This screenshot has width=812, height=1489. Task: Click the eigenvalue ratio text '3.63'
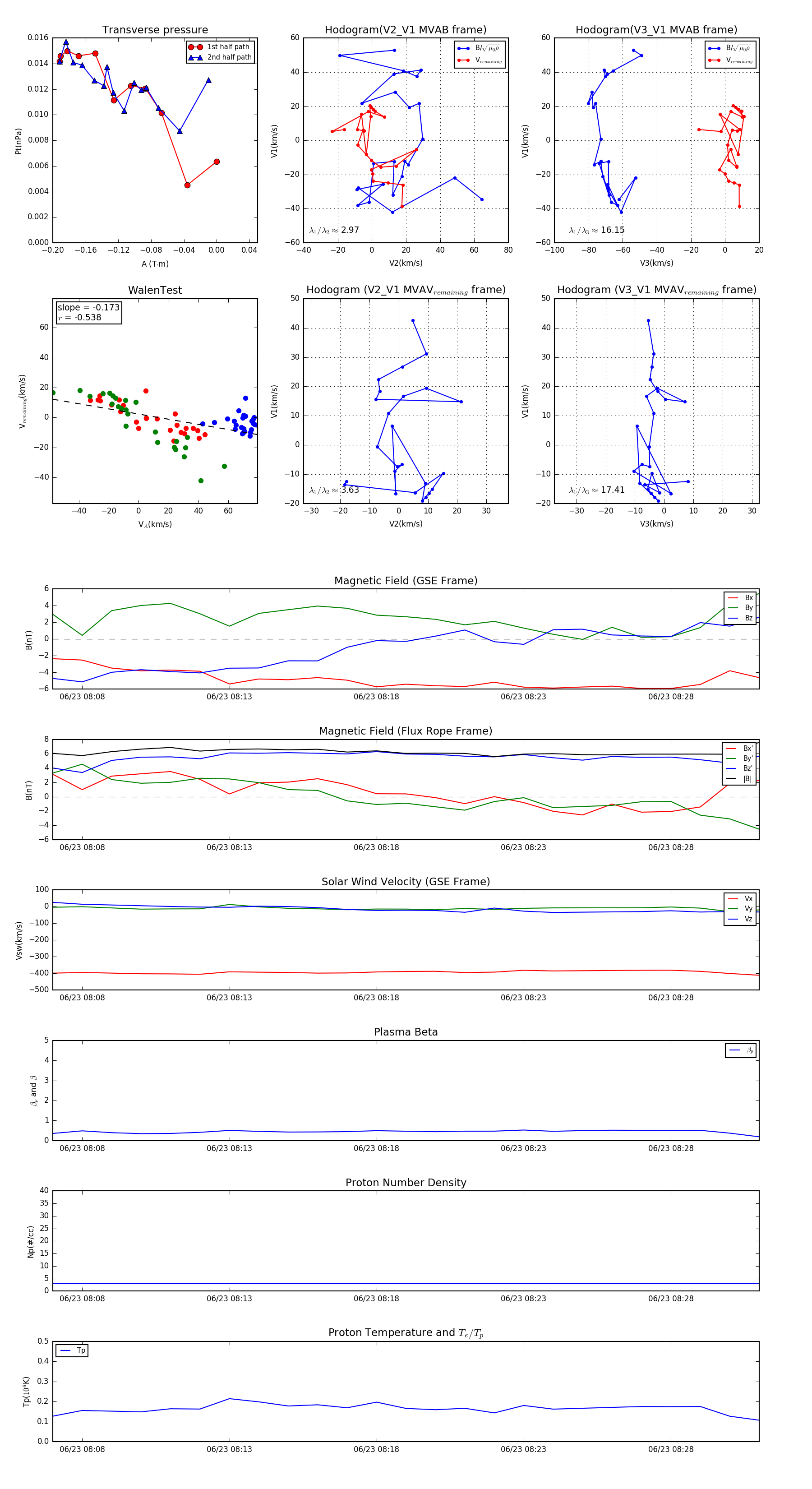point(350,490)
